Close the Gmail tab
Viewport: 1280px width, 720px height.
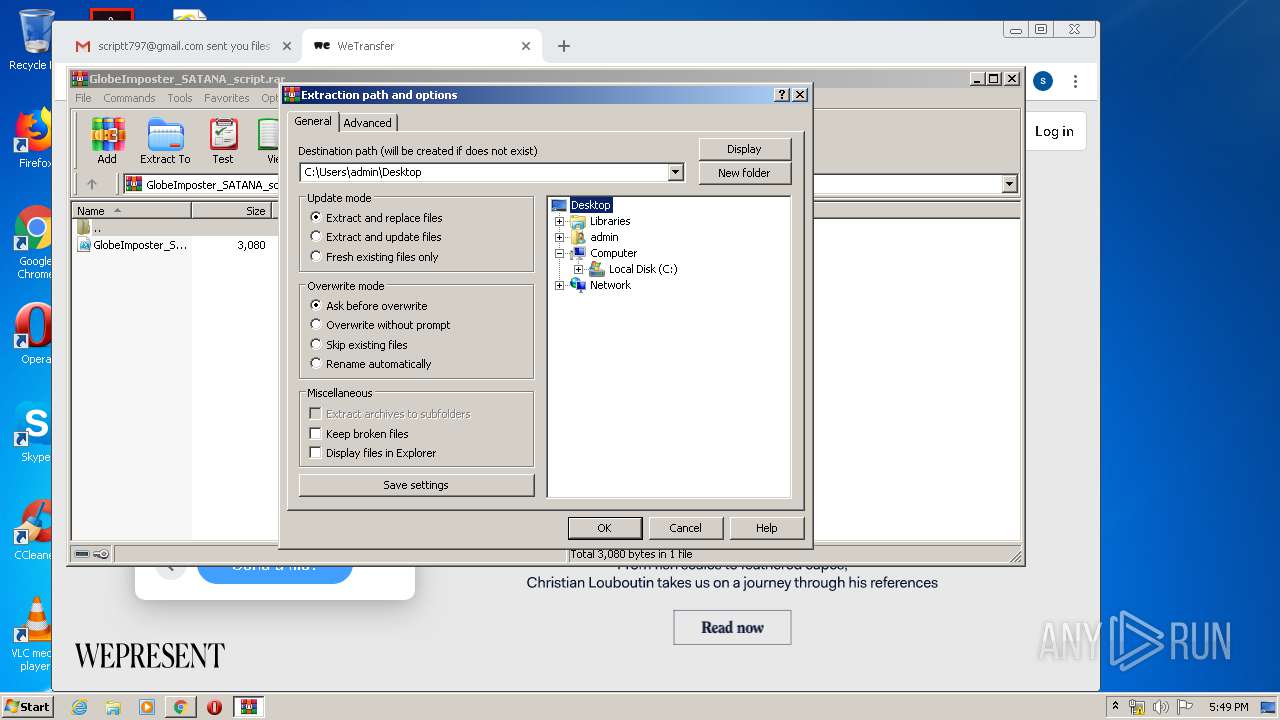coord(286,46)
